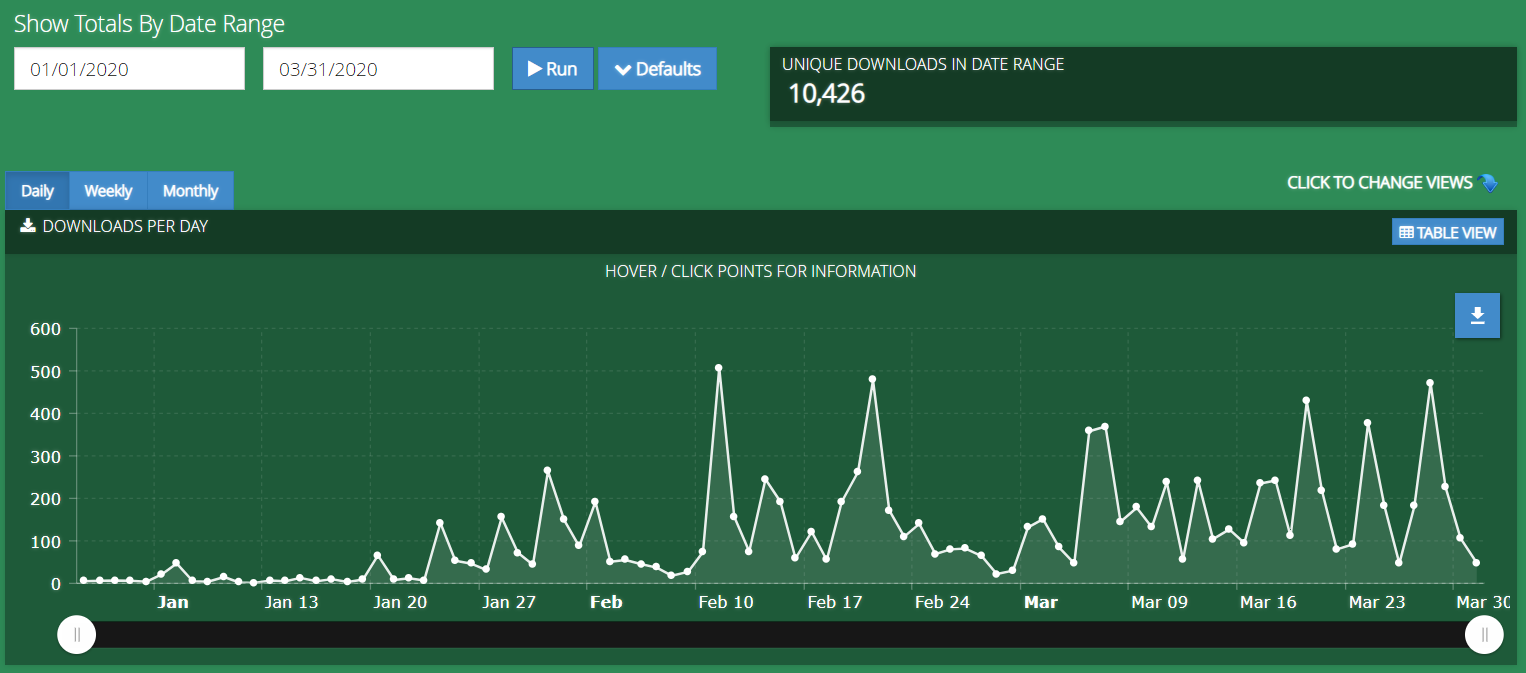The width and height of the screenshot is (1526, 673).
Task: Click the 'Show Totals By Date Range' heading
Action: pos(149,24)
